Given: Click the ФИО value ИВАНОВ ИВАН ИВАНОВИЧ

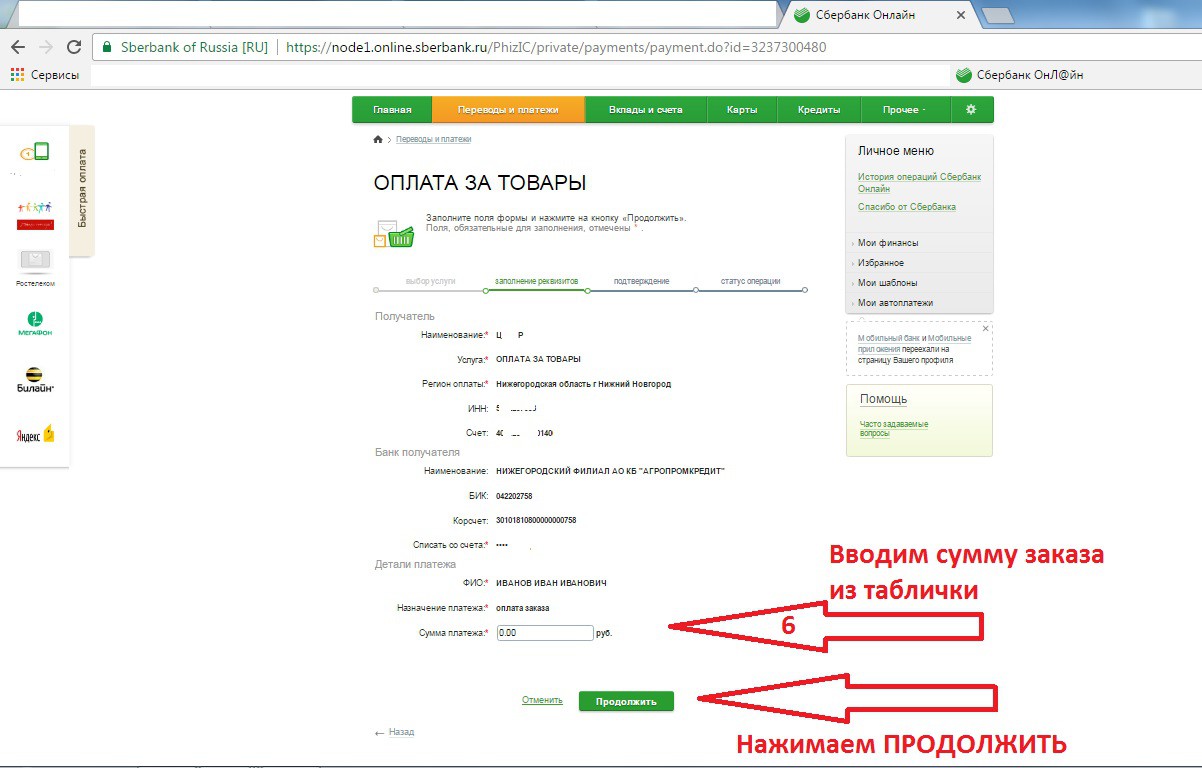Looking at the screenshot, I should pos(551,583).
